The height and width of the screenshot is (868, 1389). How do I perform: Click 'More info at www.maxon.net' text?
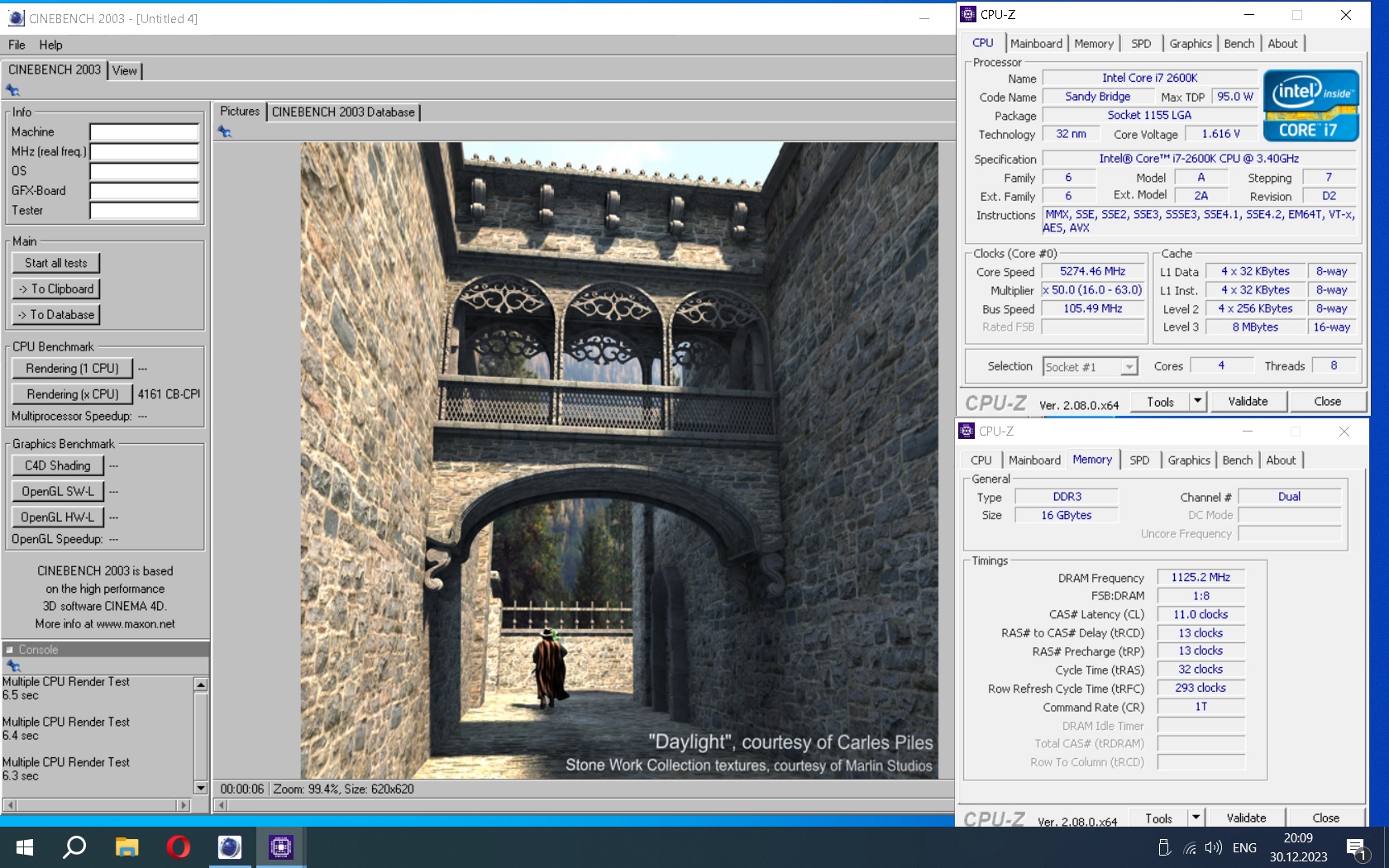click(x=105, y=624)
